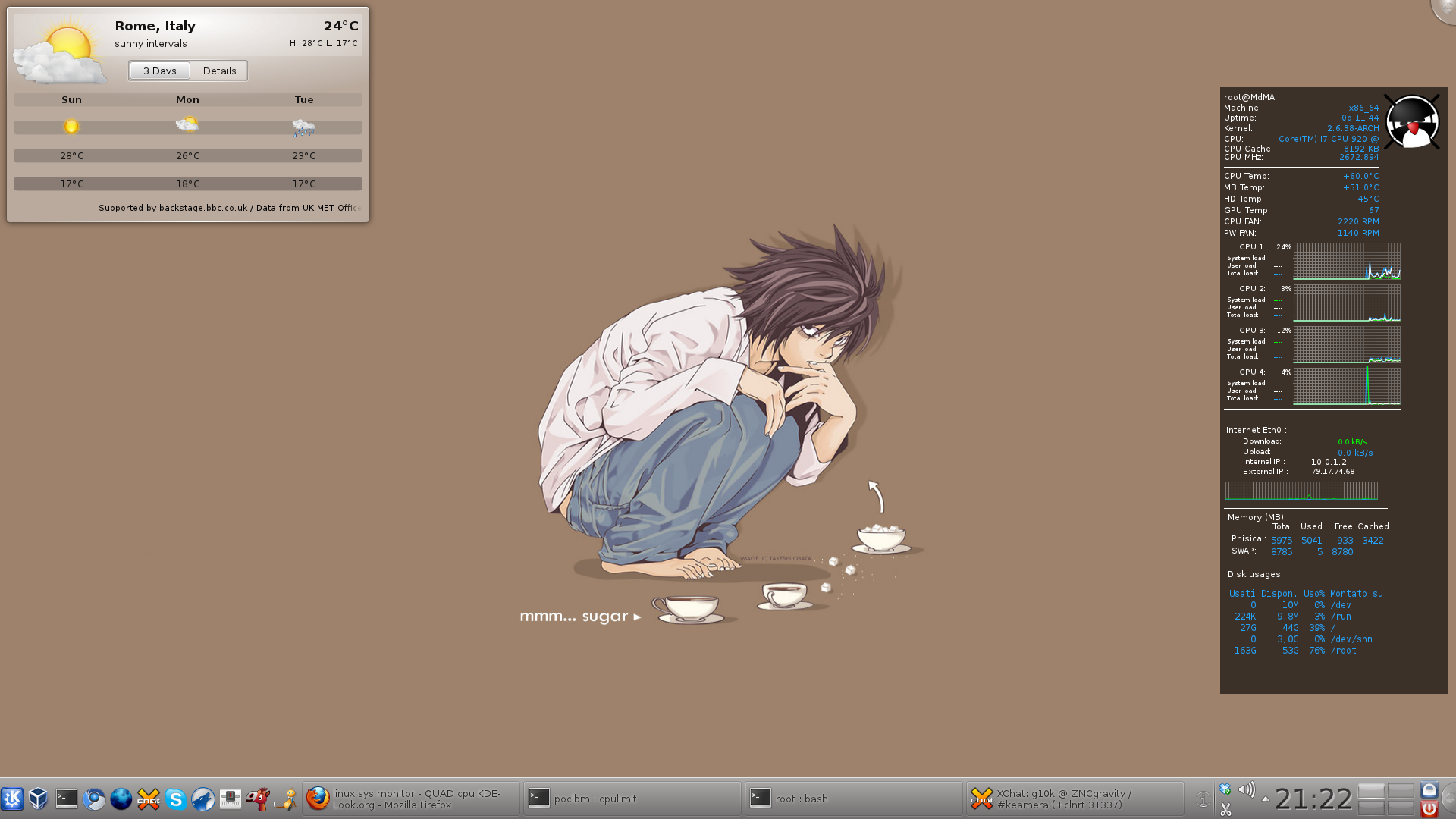The width and height of the screenshot is (1456, 819).
Task: Click the CPU 1 load graph
Action: 1347,262
